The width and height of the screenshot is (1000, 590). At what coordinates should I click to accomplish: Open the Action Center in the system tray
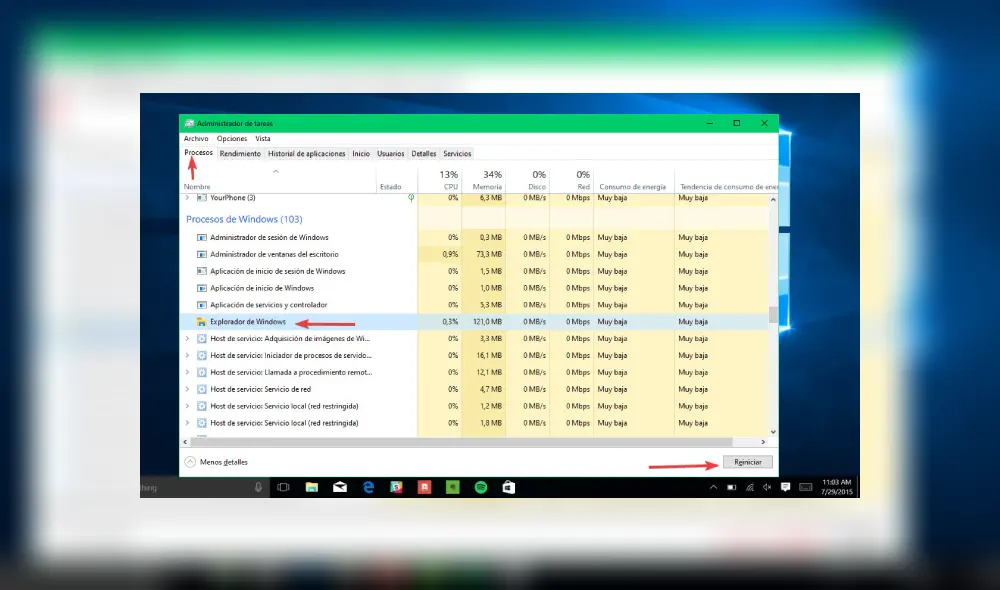785,488
